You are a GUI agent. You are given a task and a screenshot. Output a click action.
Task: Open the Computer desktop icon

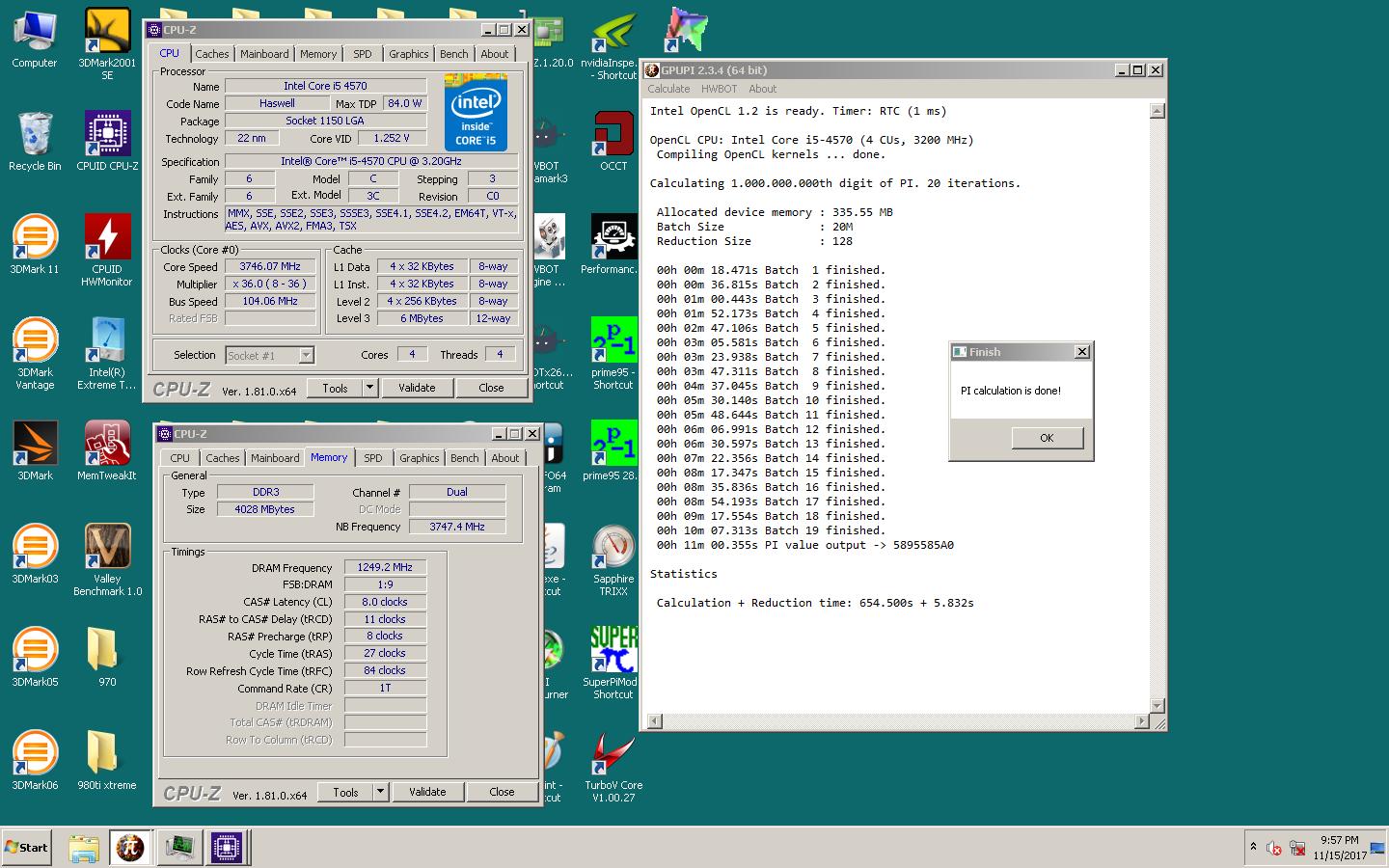click(35, 39)
